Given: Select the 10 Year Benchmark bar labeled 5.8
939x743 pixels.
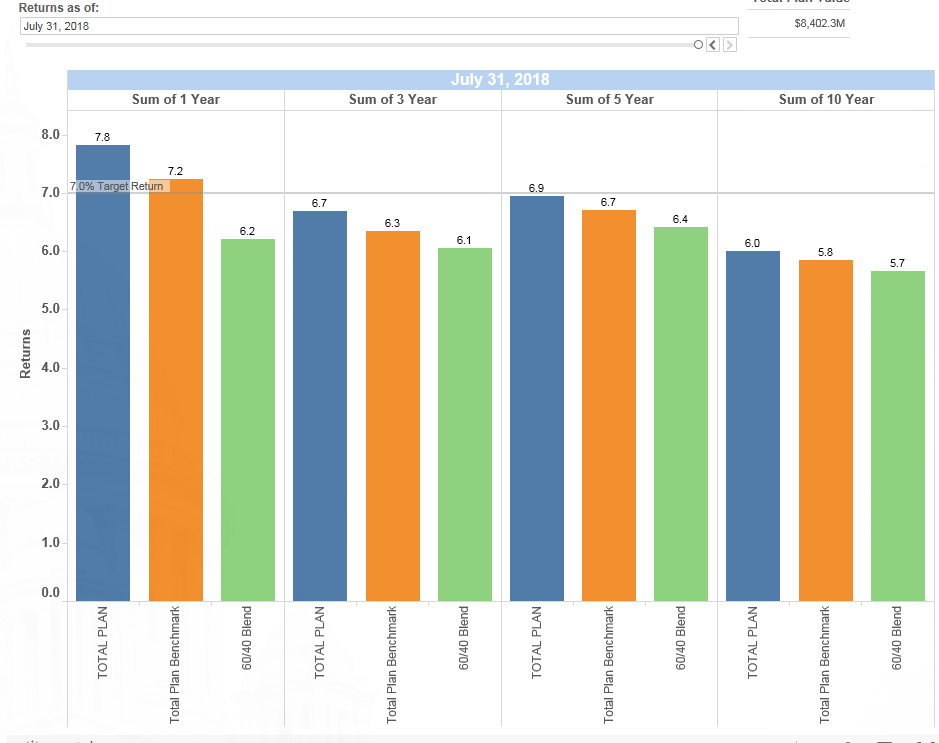Looking at the screenshot, I should 826,430.
